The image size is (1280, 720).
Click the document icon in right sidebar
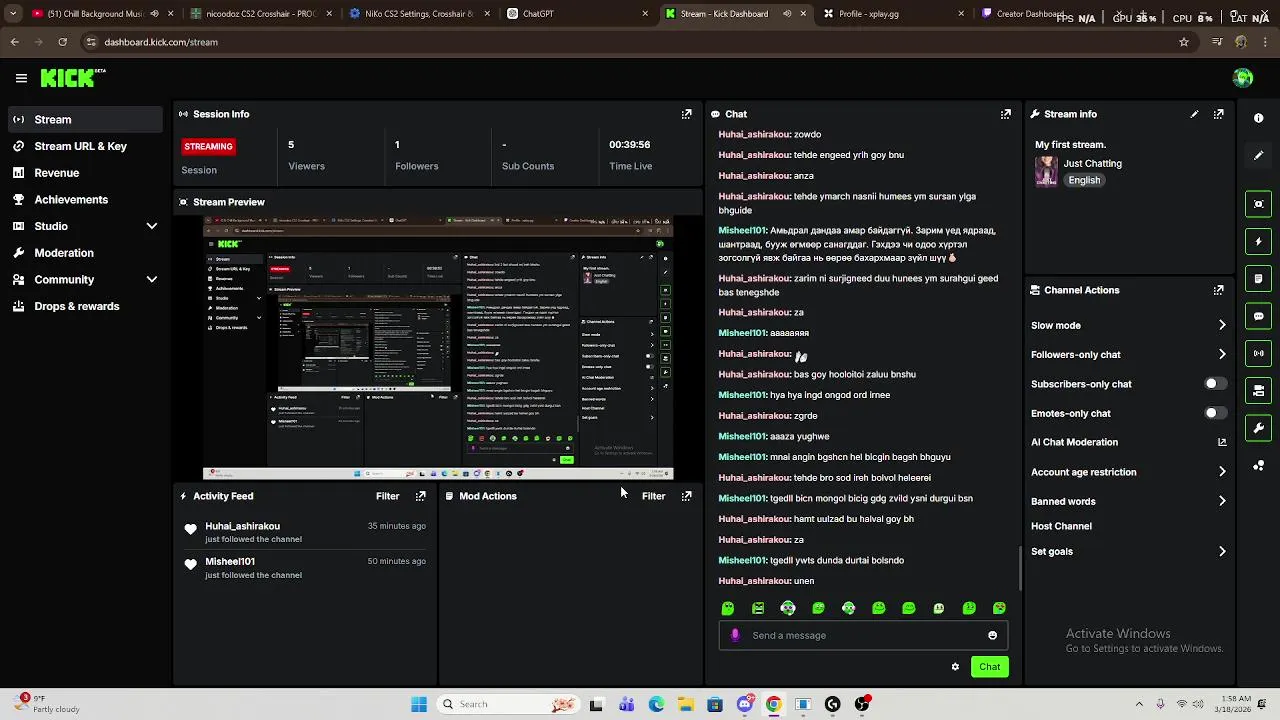pos(1259,278)
